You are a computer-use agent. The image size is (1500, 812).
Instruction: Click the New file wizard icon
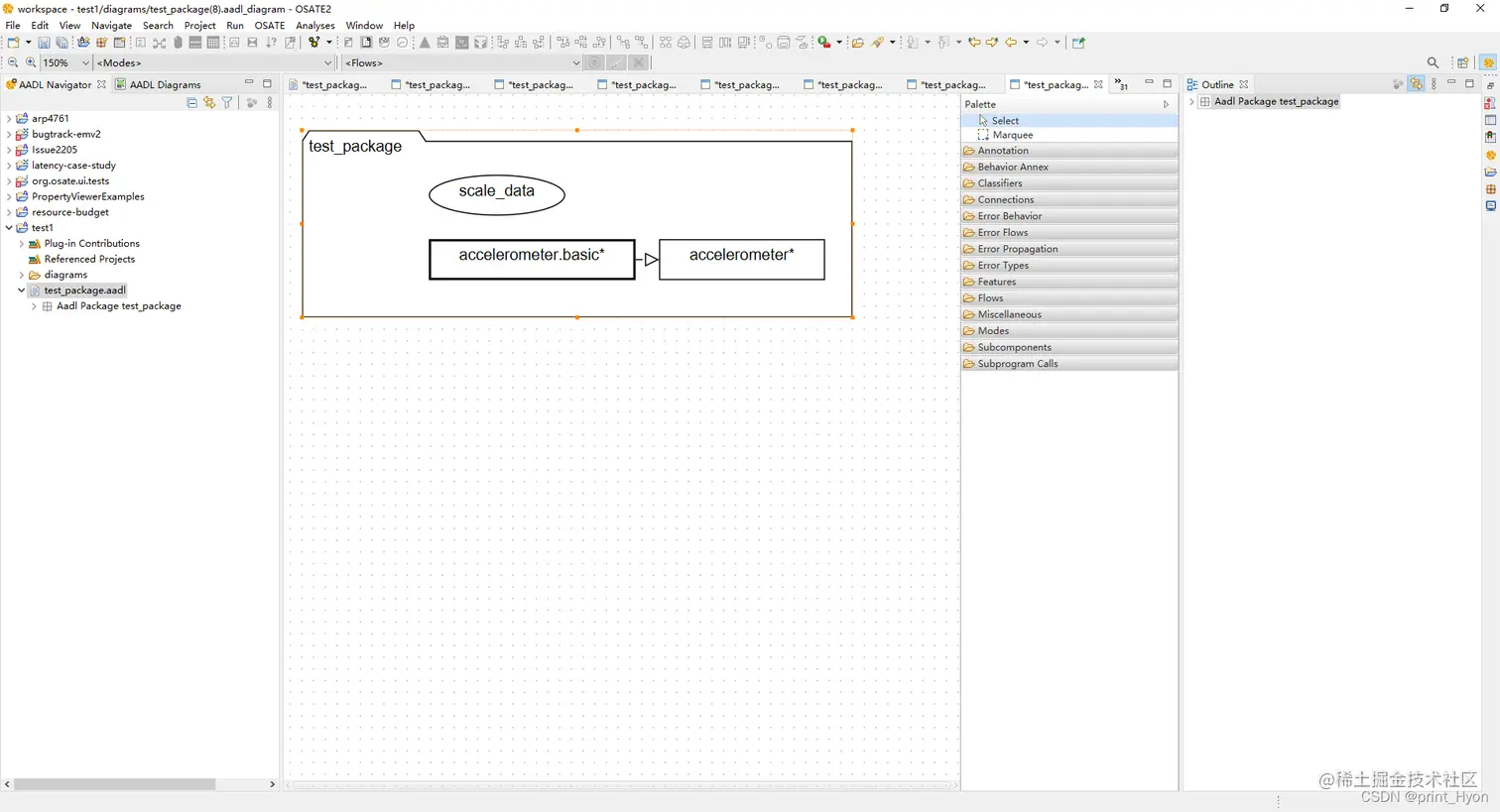coord(13,43)
